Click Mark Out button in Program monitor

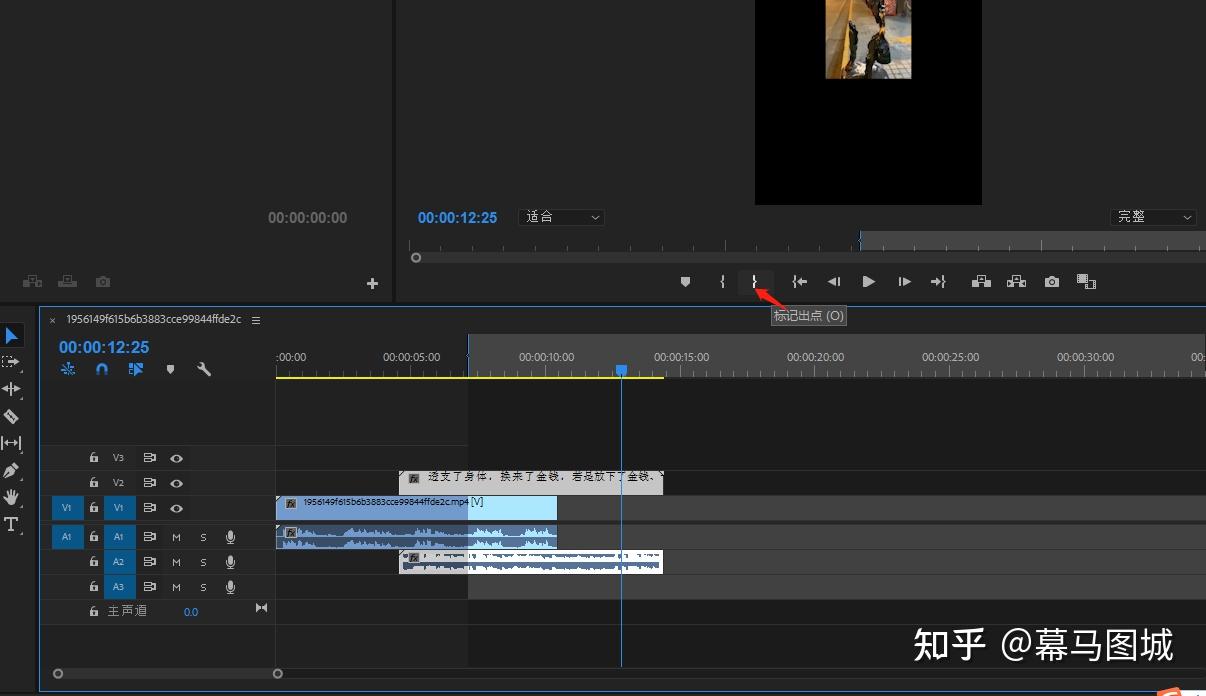(755, 282)
